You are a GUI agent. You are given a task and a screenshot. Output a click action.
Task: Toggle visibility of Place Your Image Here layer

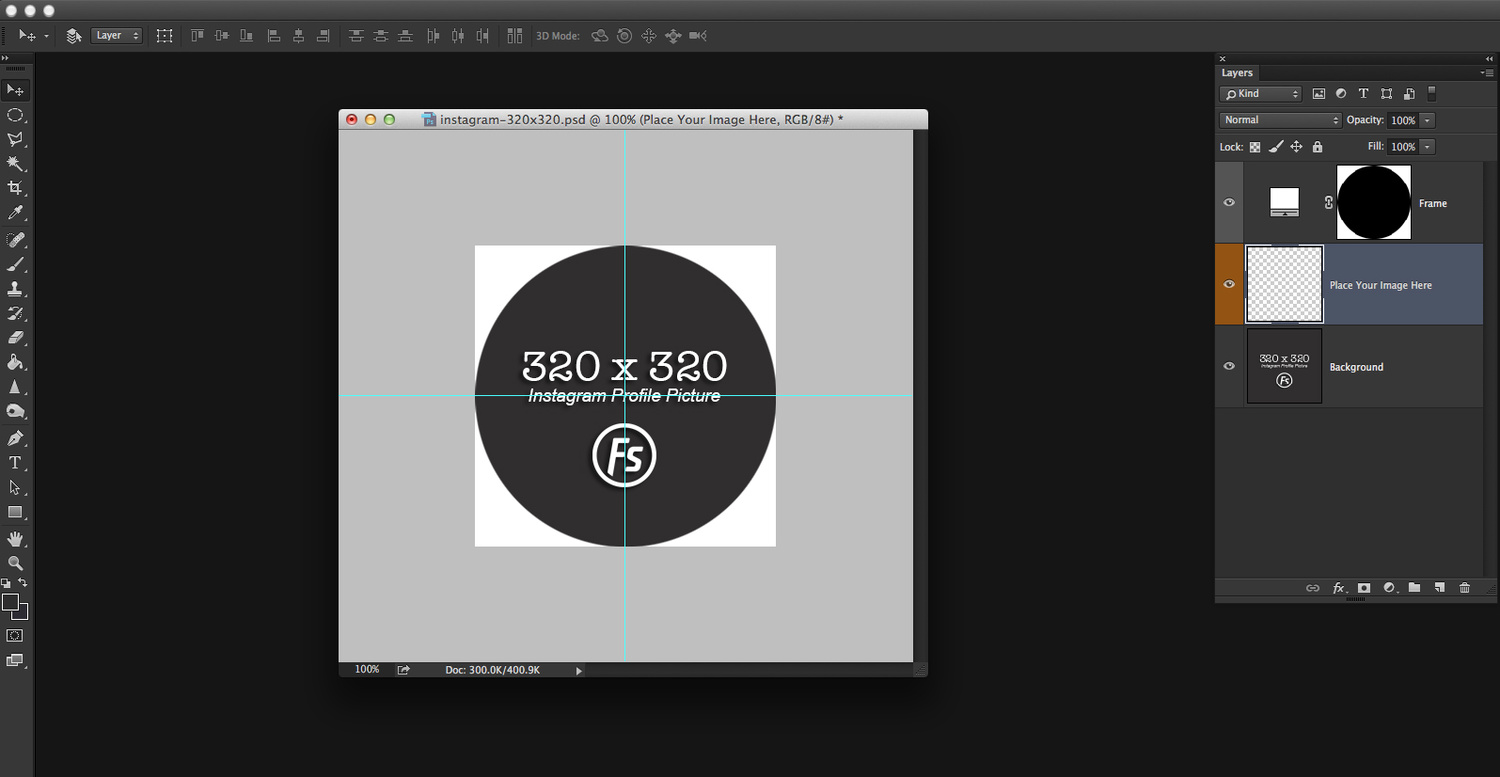(1230, 285)
